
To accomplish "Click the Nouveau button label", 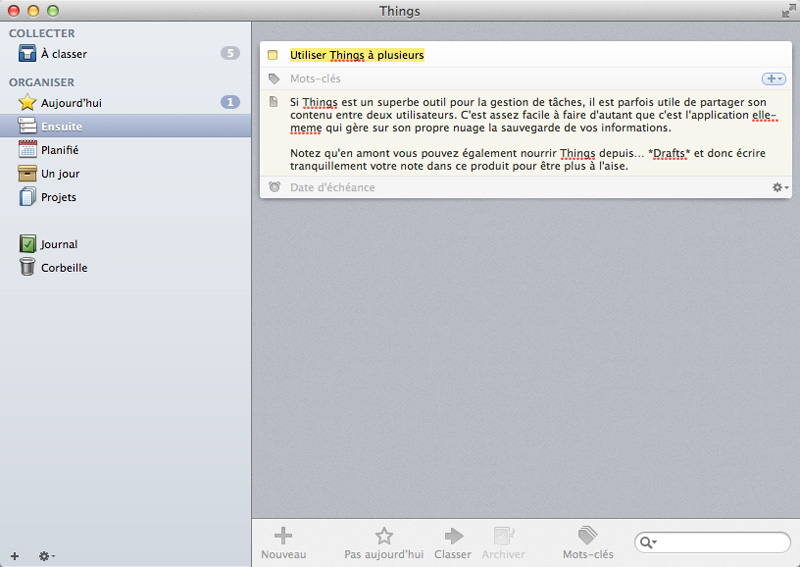I will pos(284,554).
